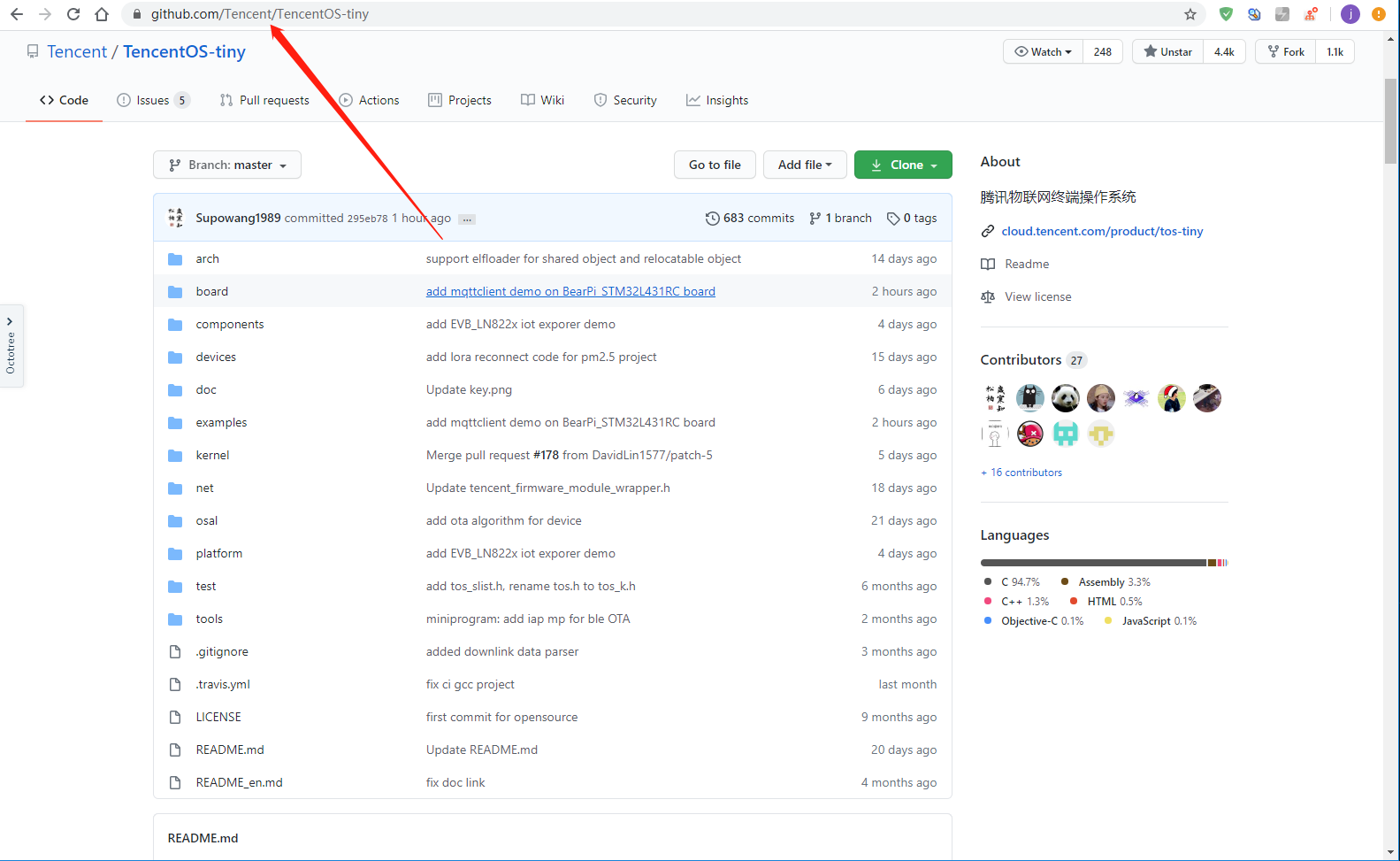The width and height of the screenshot is (1400, 861).
Task: Open the commit 'add mqttclient demo' on board row
Action: 570,291
